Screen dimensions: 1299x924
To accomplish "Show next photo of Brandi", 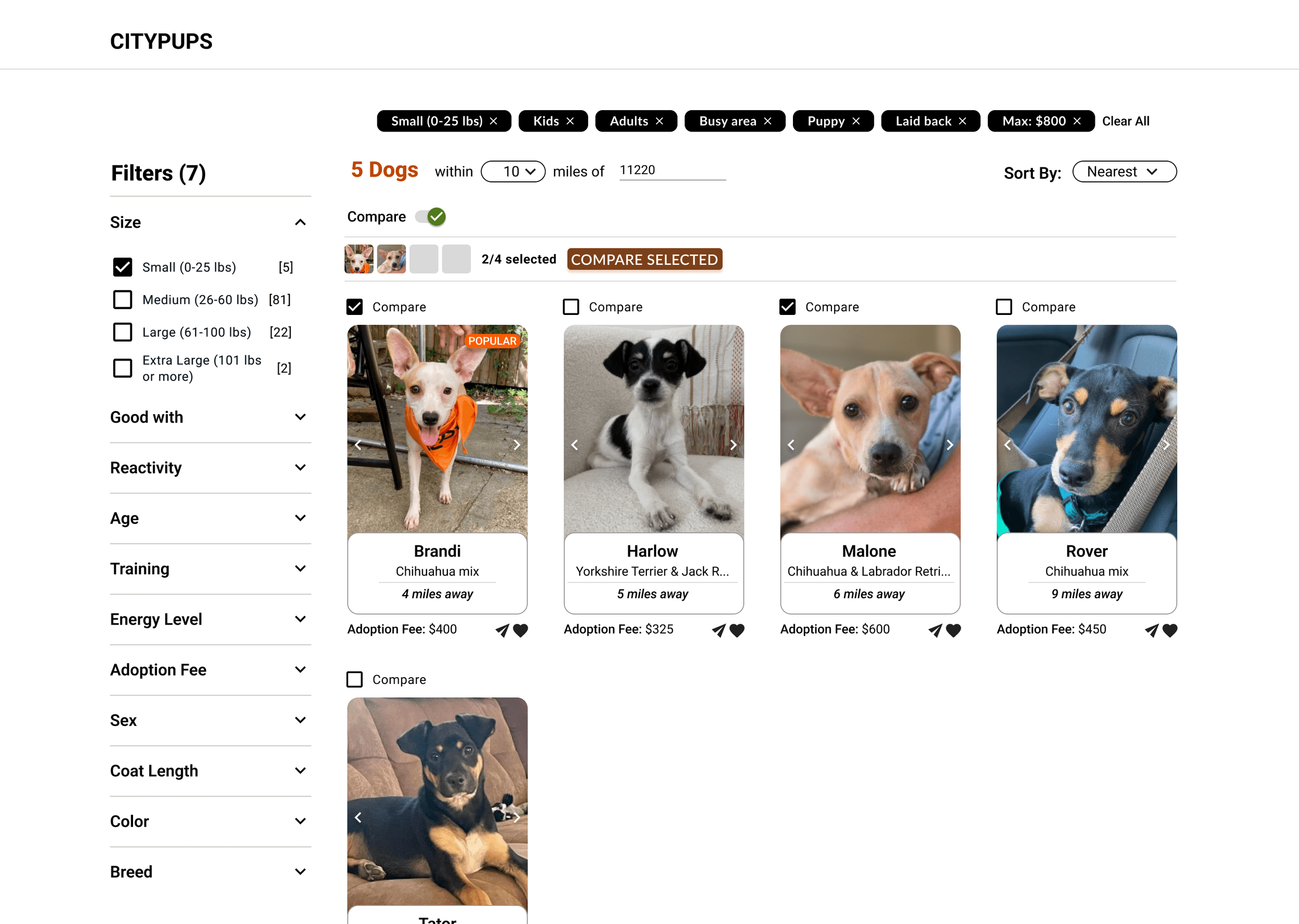I will [516, 444].
